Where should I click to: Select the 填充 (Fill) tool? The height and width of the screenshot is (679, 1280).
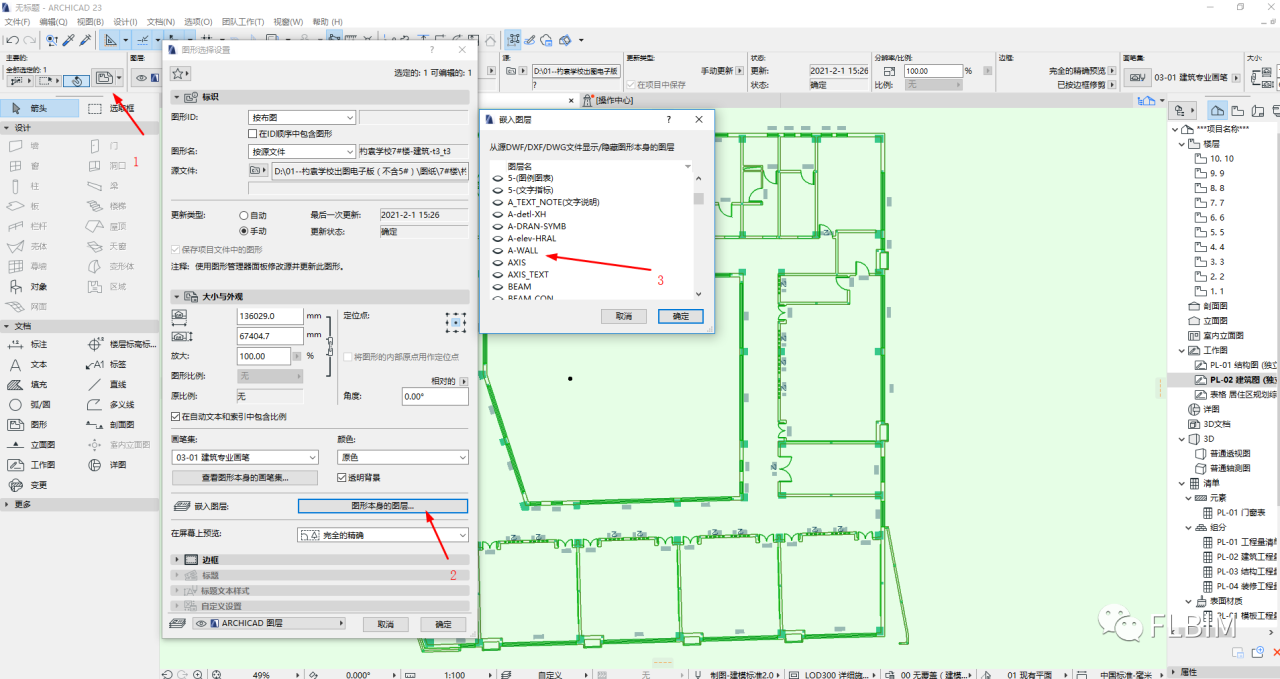point(30,384)
